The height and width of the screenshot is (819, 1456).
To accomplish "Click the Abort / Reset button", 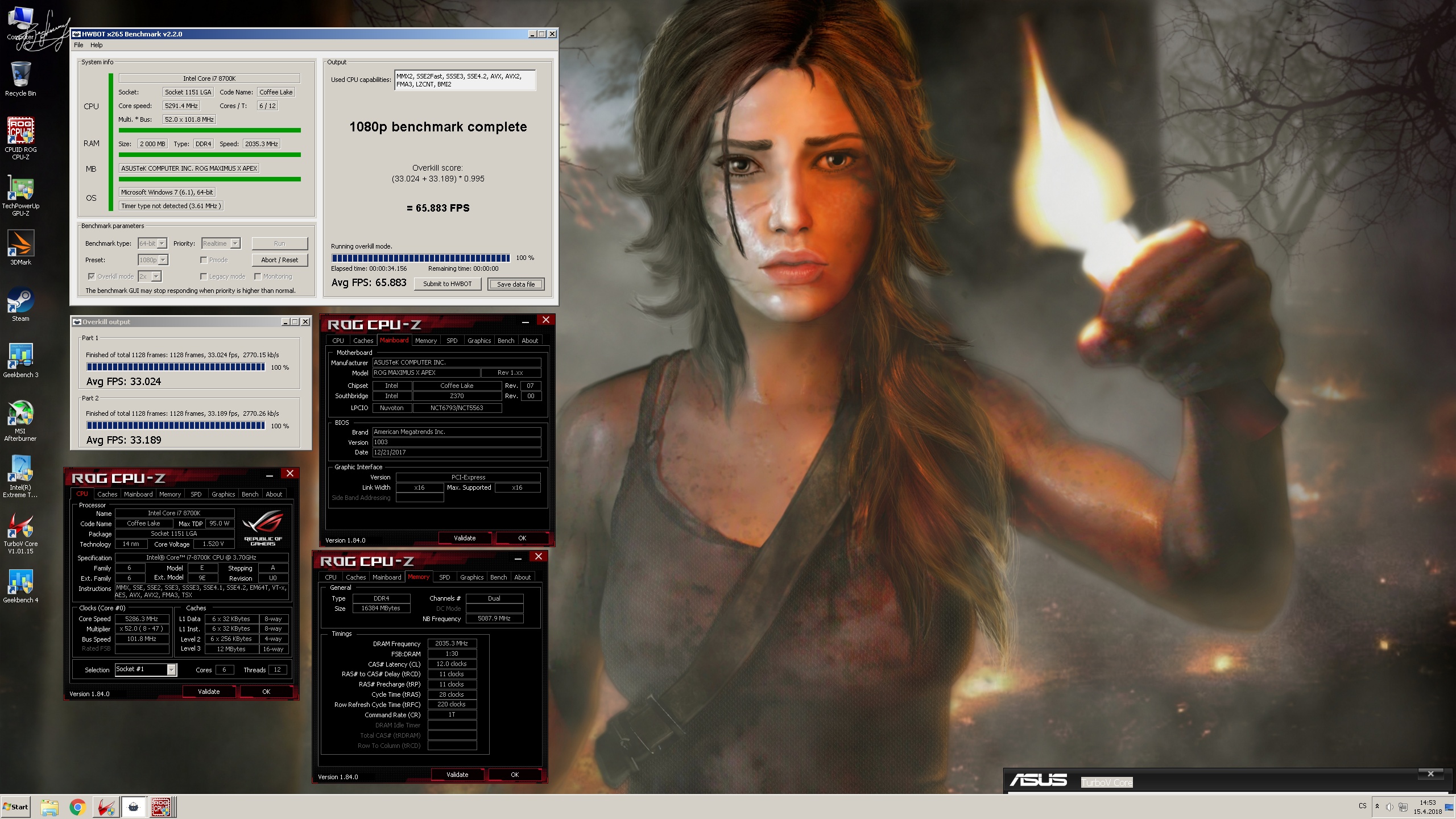I will pyautogui.click(x=279, y=260).
